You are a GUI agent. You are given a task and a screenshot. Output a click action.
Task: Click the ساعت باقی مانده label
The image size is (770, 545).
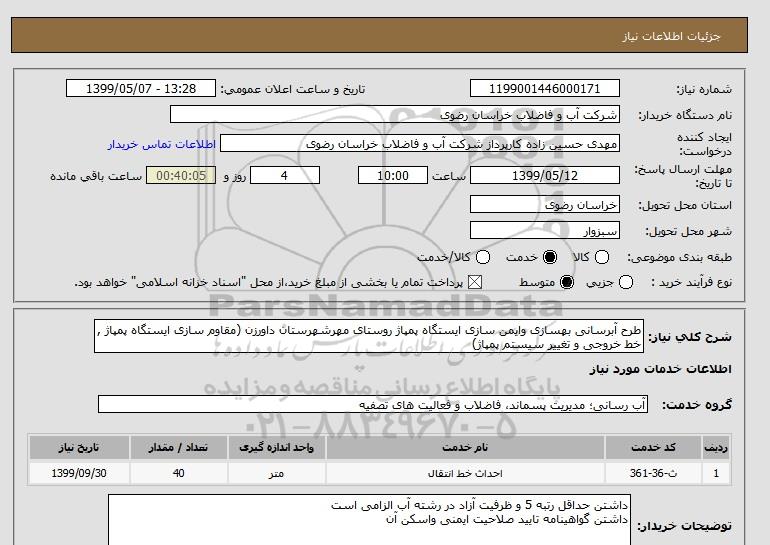point(96,176)
